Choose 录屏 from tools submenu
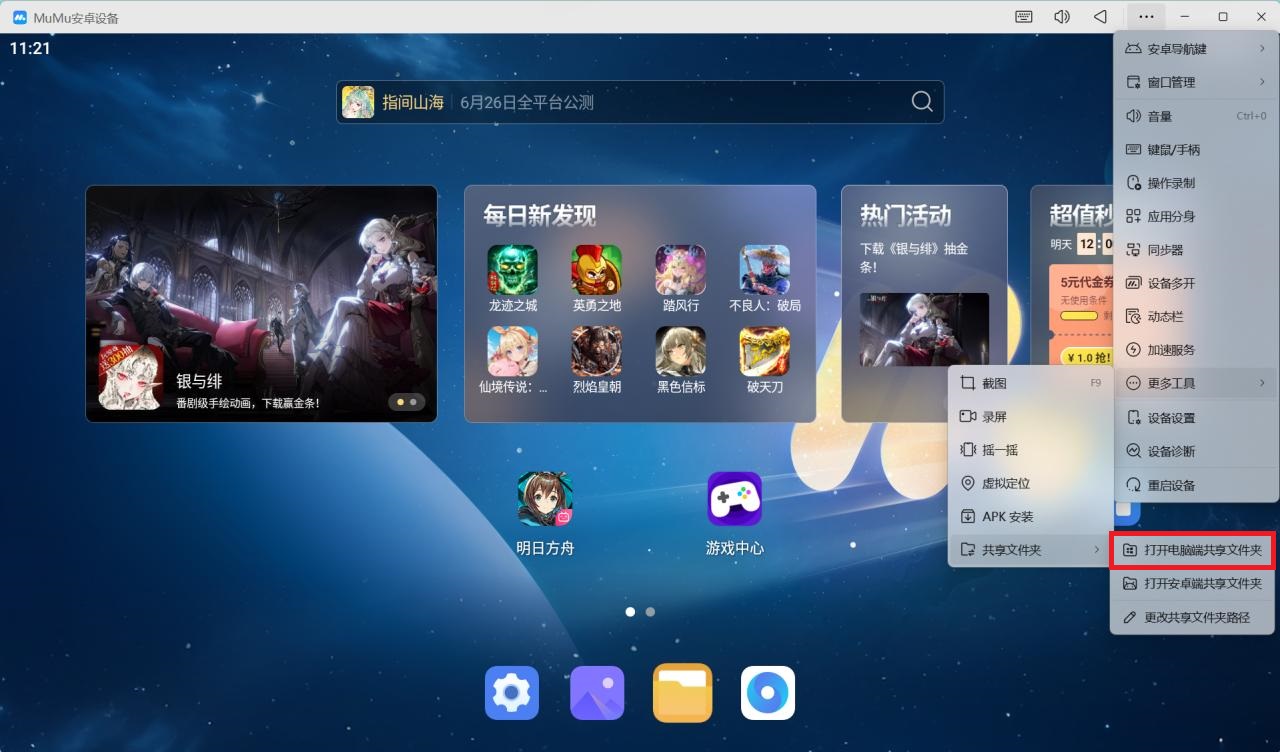This screenshot has width=1280, height=752. click(x=1030, y=416)
